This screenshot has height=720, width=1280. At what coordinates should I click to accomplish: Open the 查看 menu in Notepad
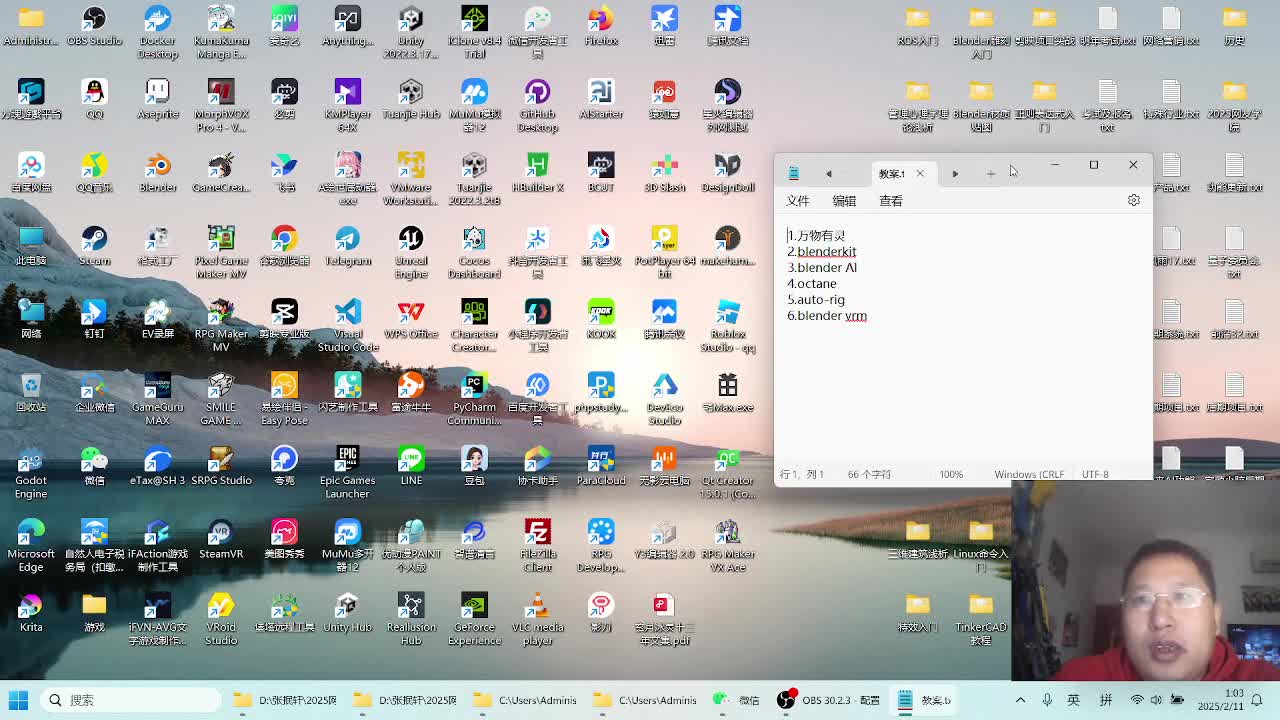890,201
